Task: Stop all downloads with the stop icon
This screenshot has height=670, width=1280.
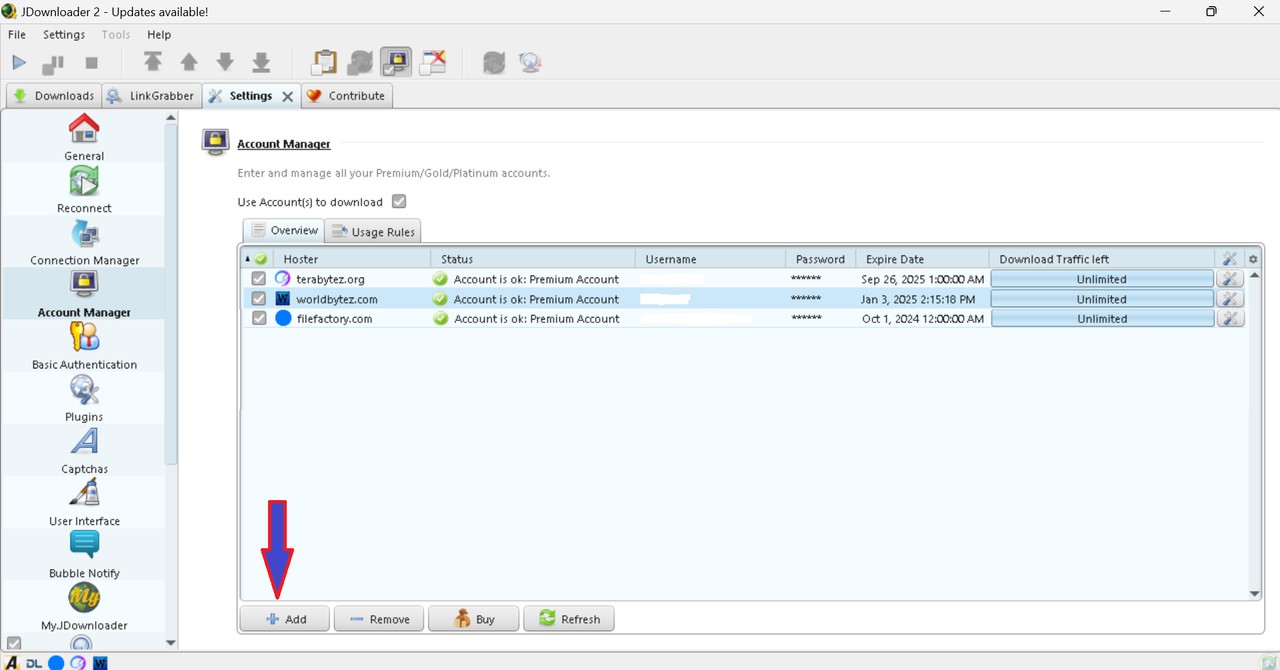Action: (91, 63)
